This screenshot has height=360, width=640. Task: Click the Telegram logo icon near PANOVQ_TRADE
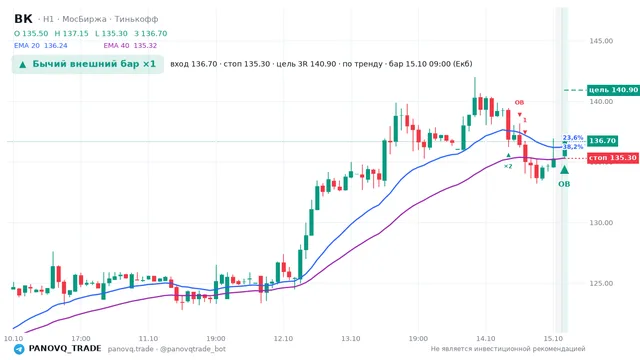tap(19, 349)
